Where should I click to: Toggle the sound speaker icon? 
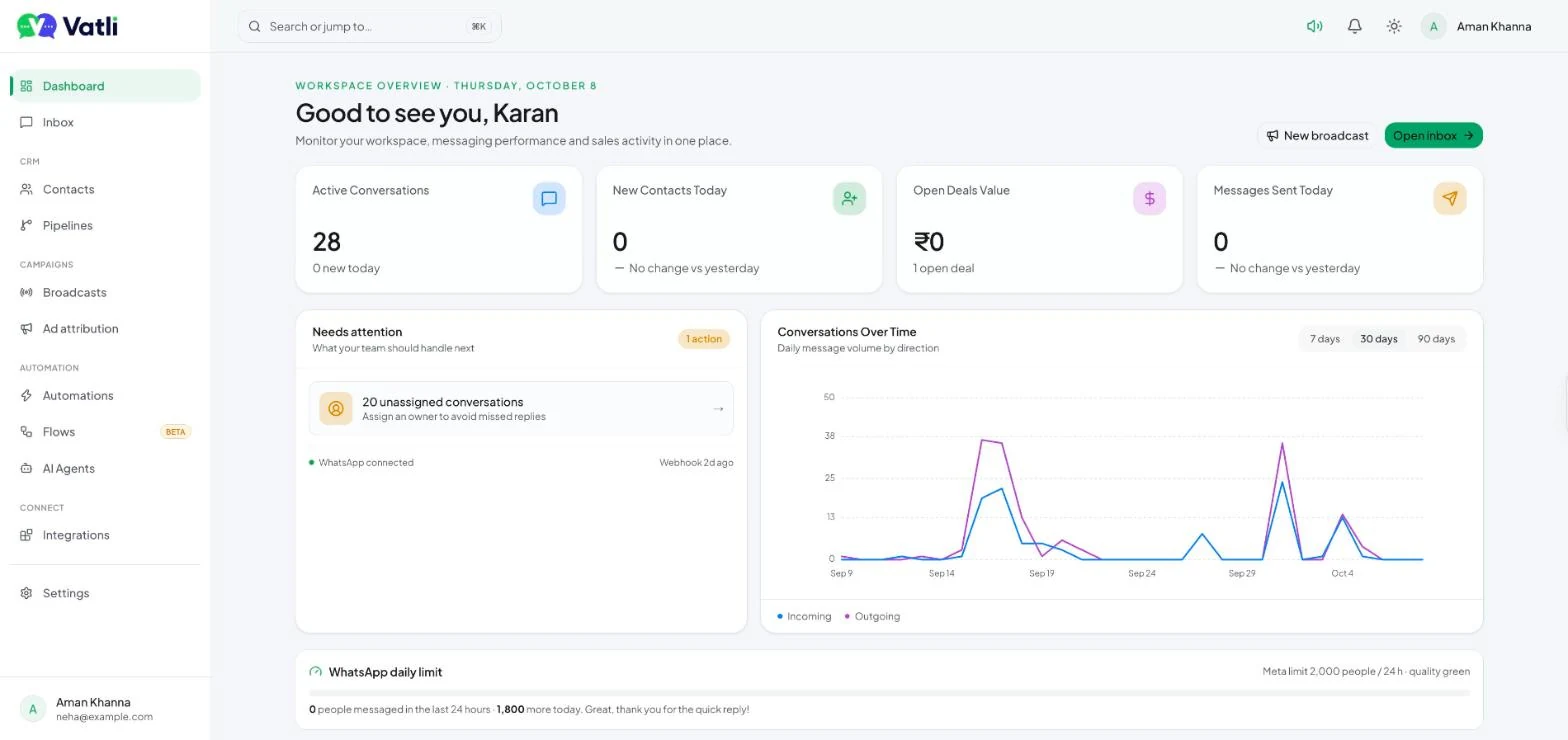(1314, 26)
